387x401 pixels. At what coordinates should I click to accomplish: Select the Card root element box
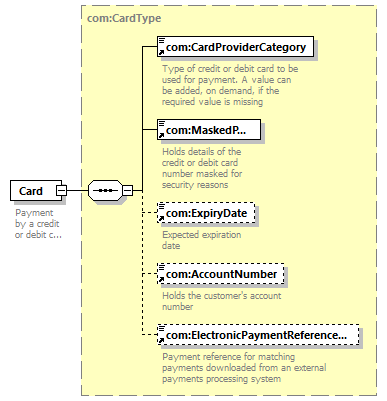click(x=36, y=191)
